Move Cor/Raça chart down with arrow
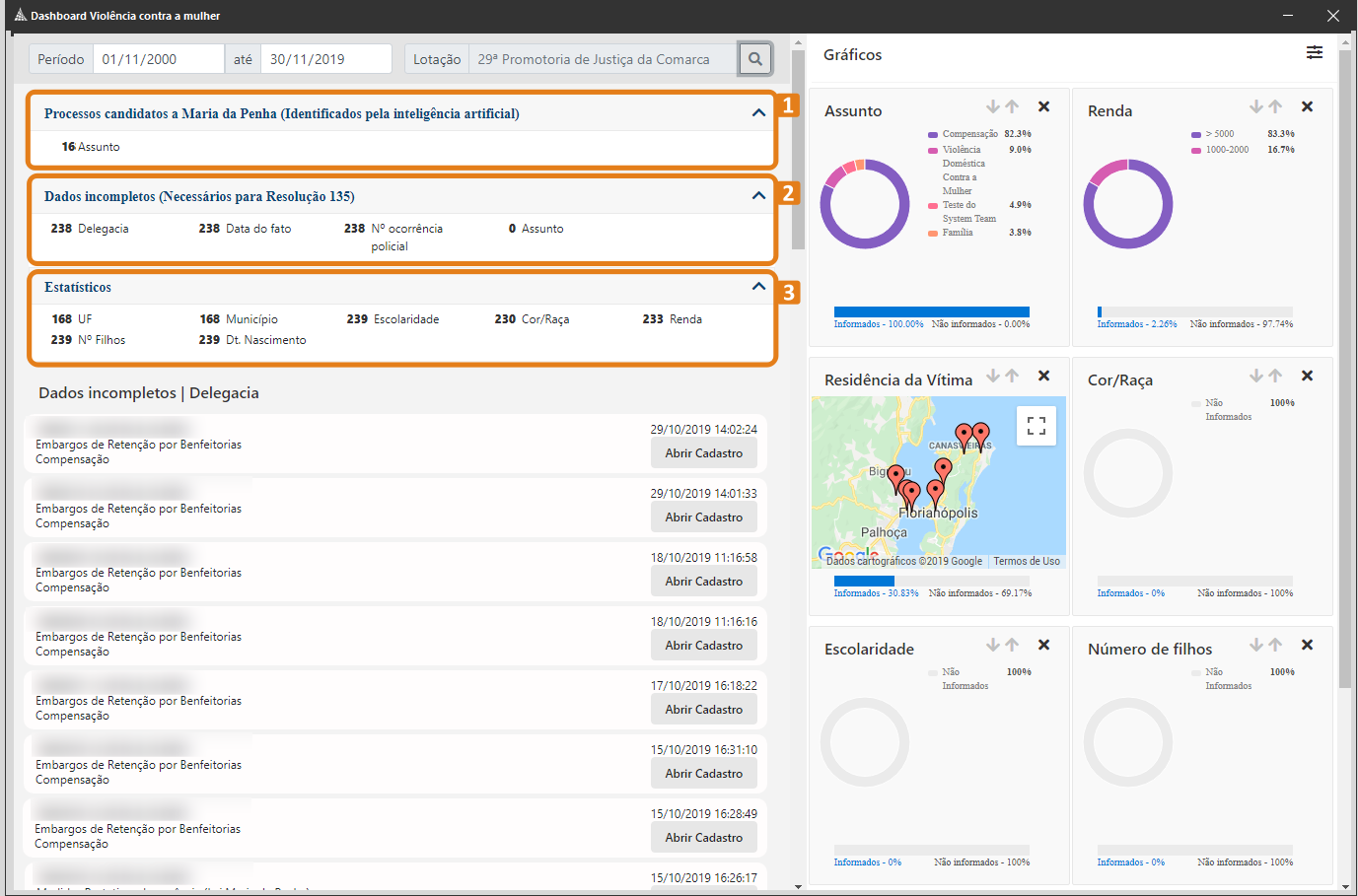 tap(1256, 376)
